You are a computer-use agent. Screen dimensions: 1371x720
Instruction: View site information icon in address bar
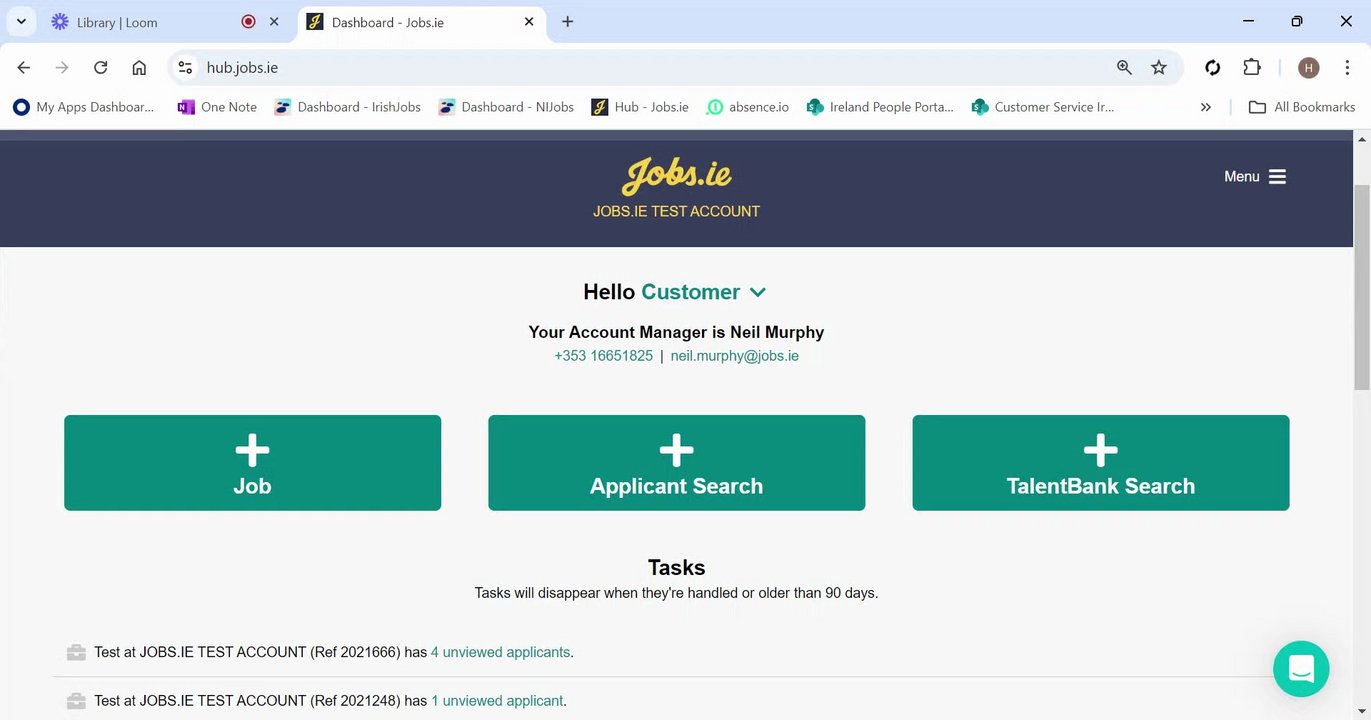tap(185, 67)
